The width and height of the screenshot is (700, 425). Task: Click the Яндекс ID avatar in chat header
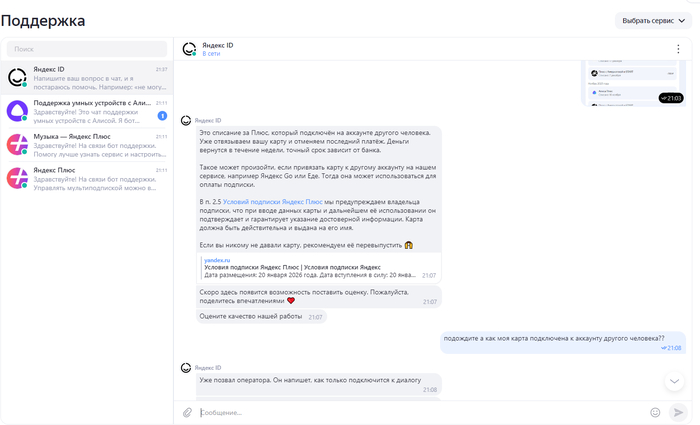coord(189,48)
